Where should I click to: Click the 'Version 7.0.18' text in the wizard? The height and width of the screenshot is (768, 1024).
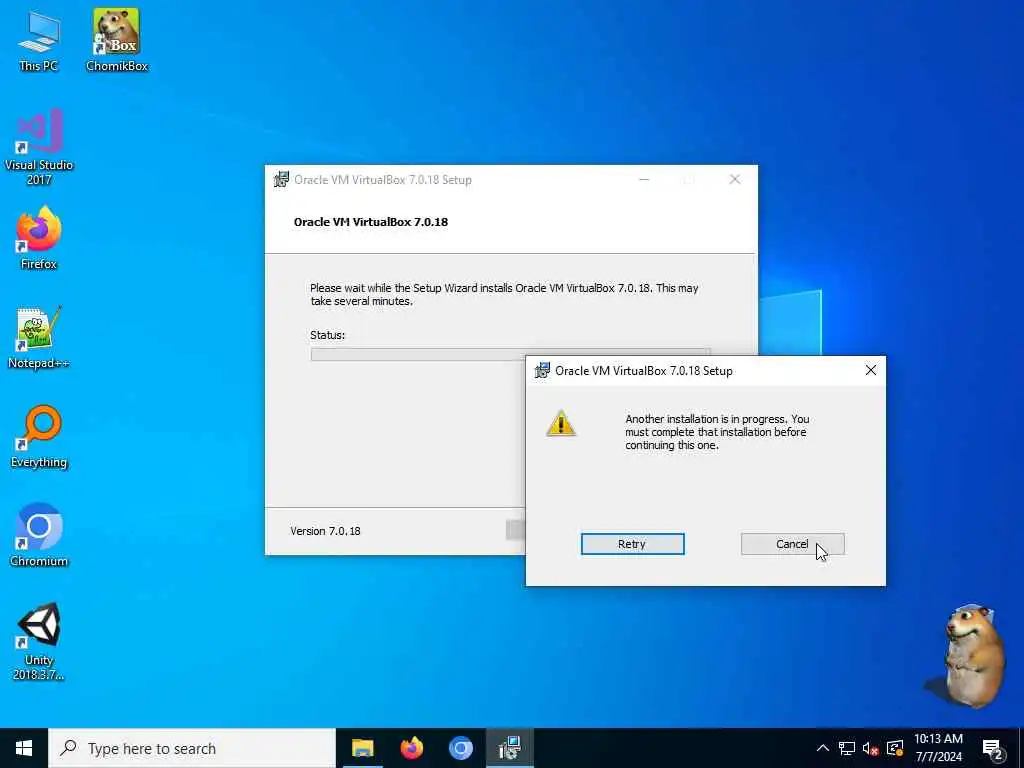pos(325,531)
